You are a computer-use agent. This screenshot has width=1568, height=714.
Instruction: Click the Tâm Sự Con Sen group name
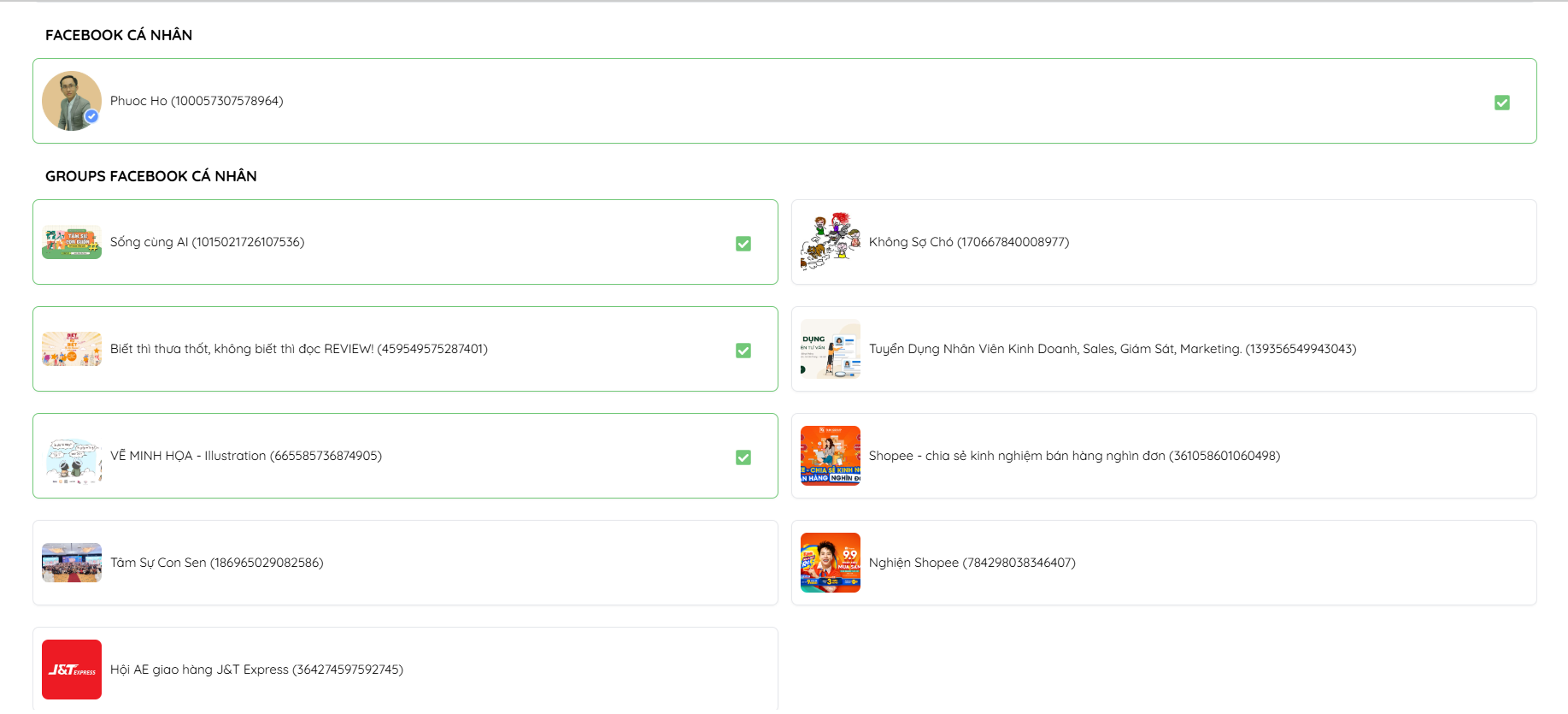click(x=216, y=563)
